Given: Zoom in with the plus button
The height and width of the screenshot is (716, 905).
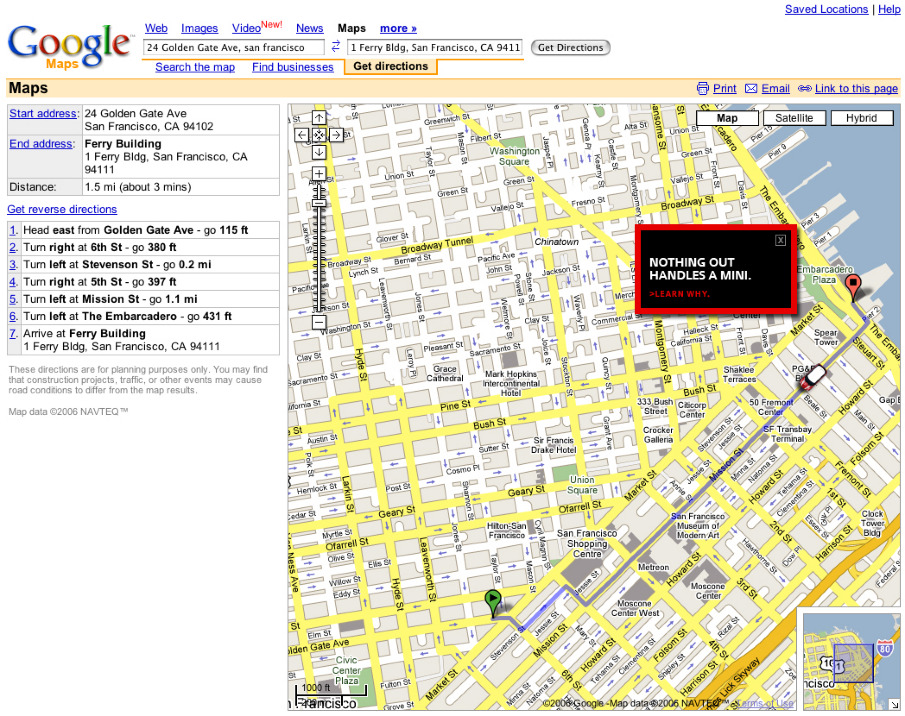Looking at the screenshot, I should click(x=319, y=173).
